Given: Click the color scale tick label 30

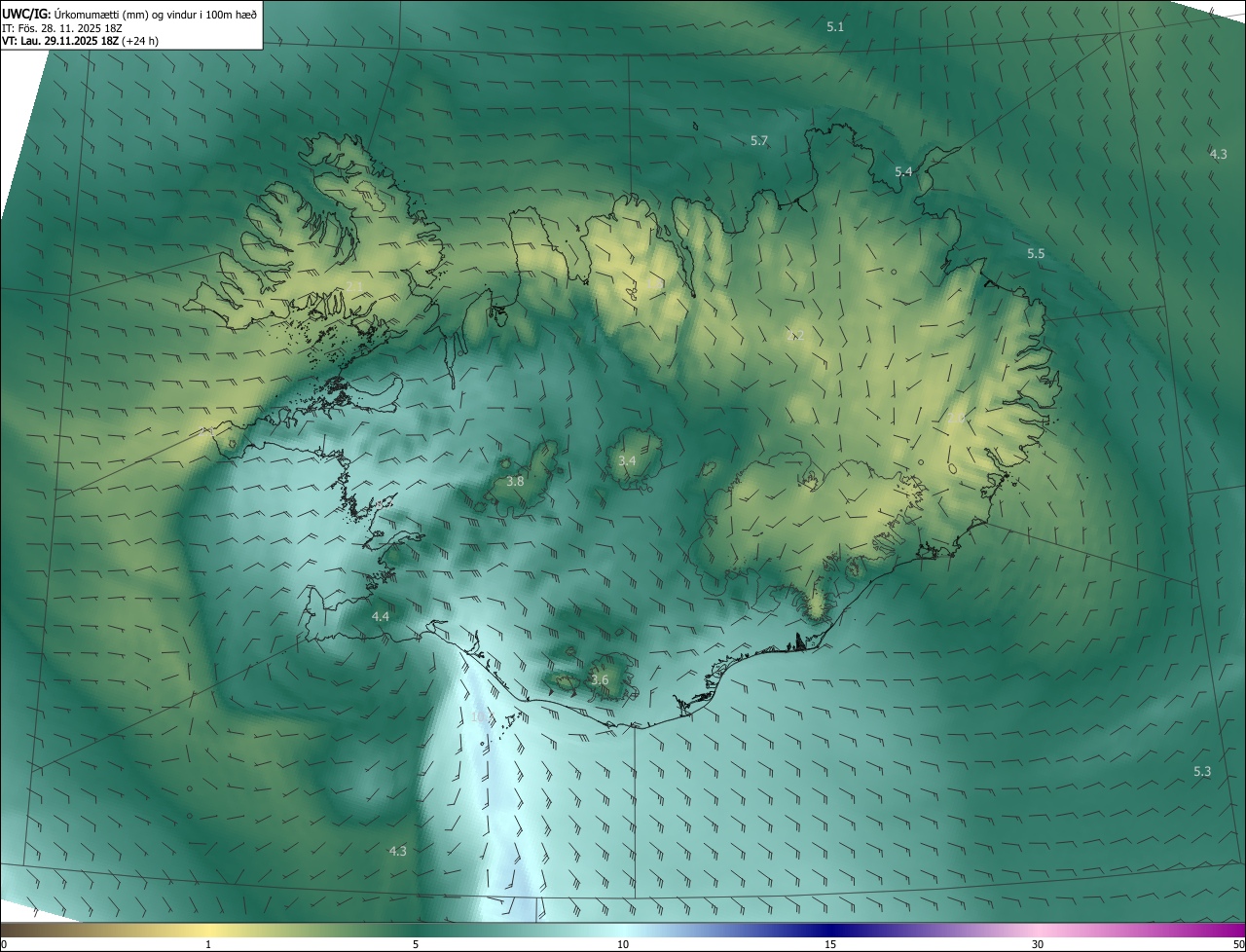Looking at the screenshot, I should [x=1038, y=944].
